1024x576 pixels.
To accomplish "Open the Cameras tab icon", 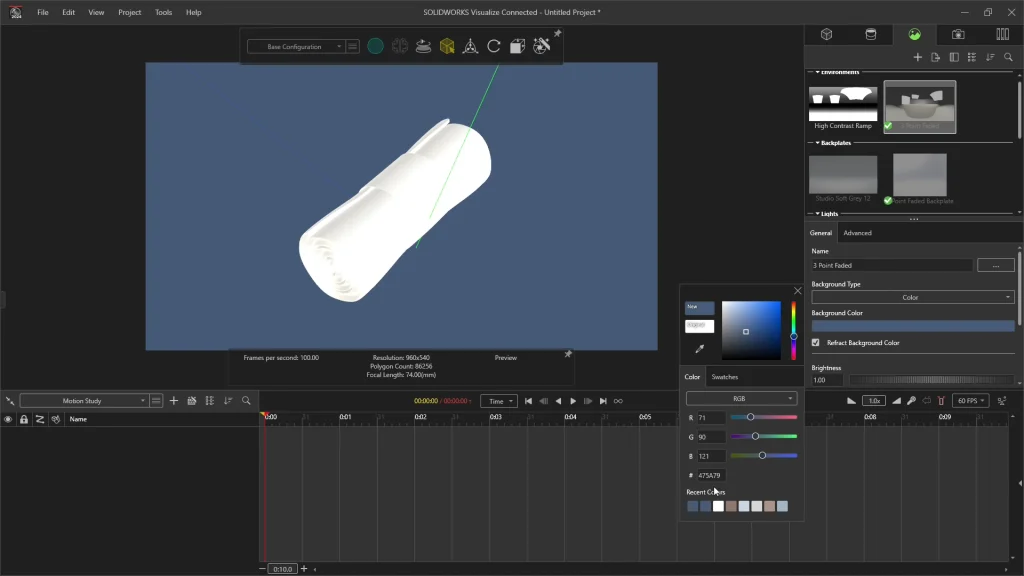I will 958,34.
